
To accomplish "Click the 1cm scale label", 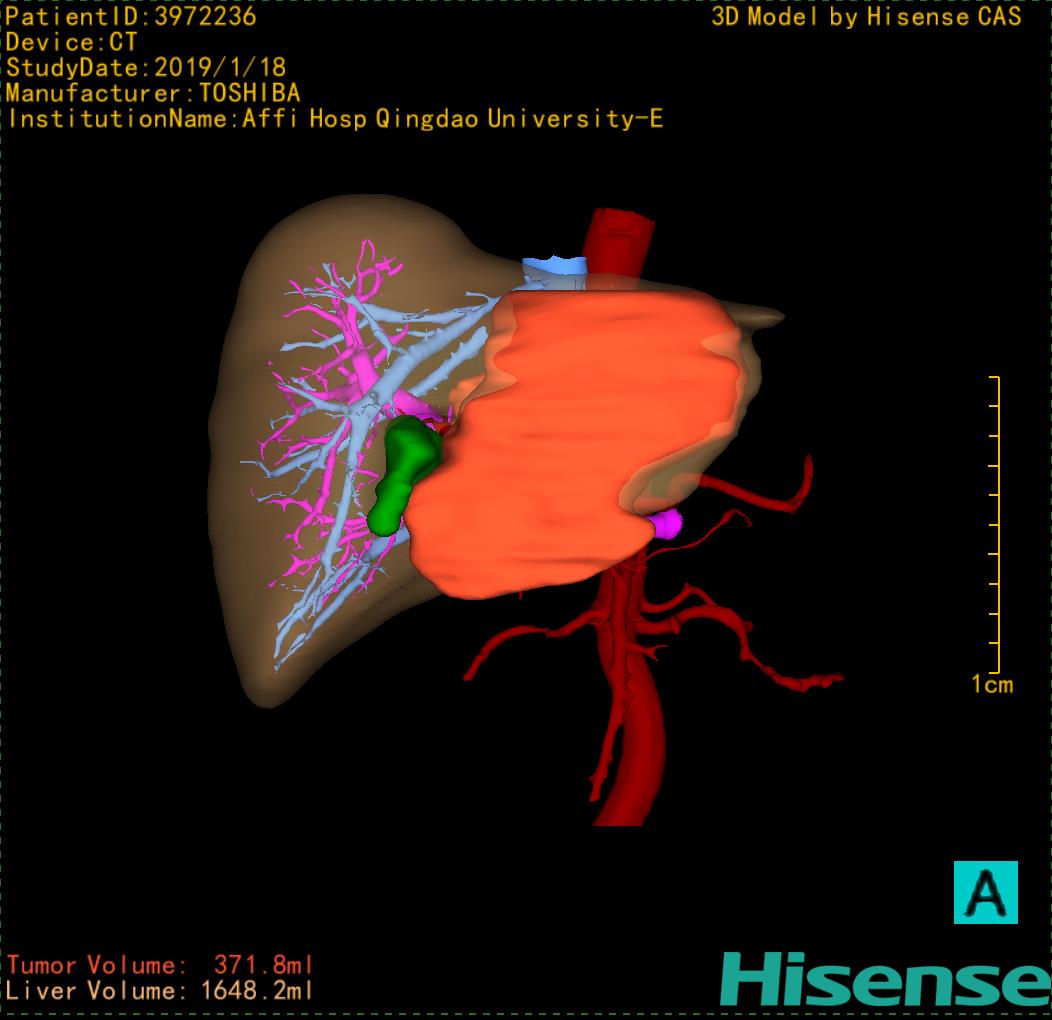I will [x=992, y=684].
